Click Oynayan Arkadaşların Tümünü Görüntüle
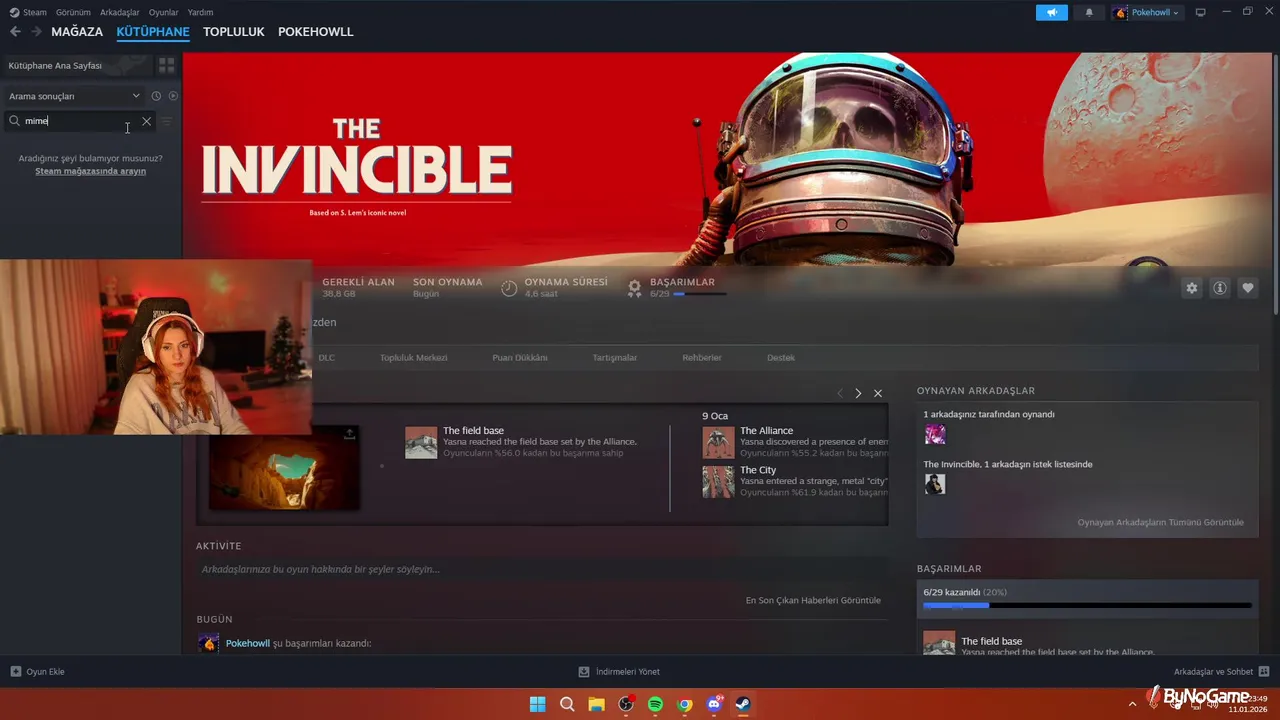 pos(1160,522)
